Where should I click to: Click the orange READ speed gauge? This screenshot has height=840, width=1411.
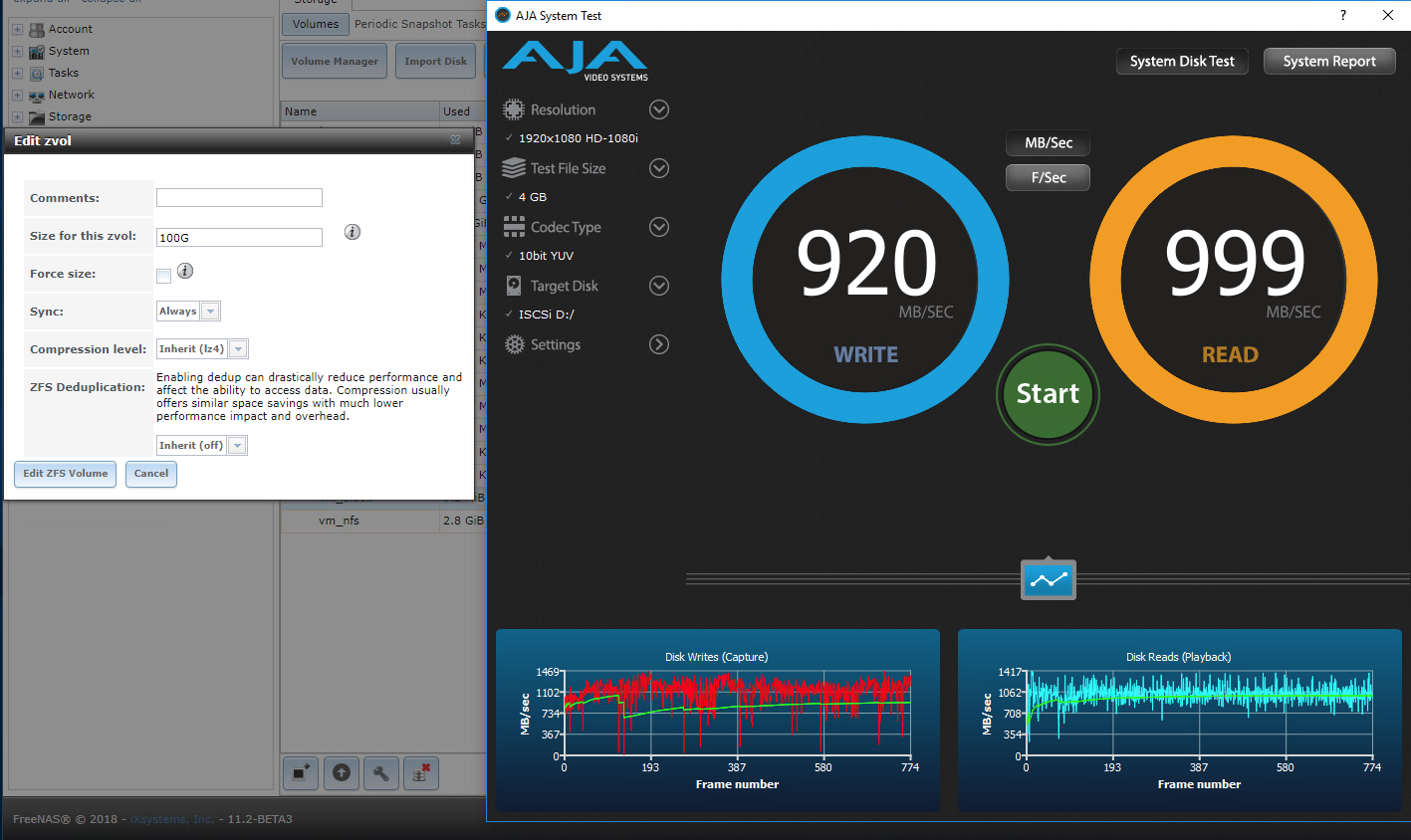[x=1234, y=280]
